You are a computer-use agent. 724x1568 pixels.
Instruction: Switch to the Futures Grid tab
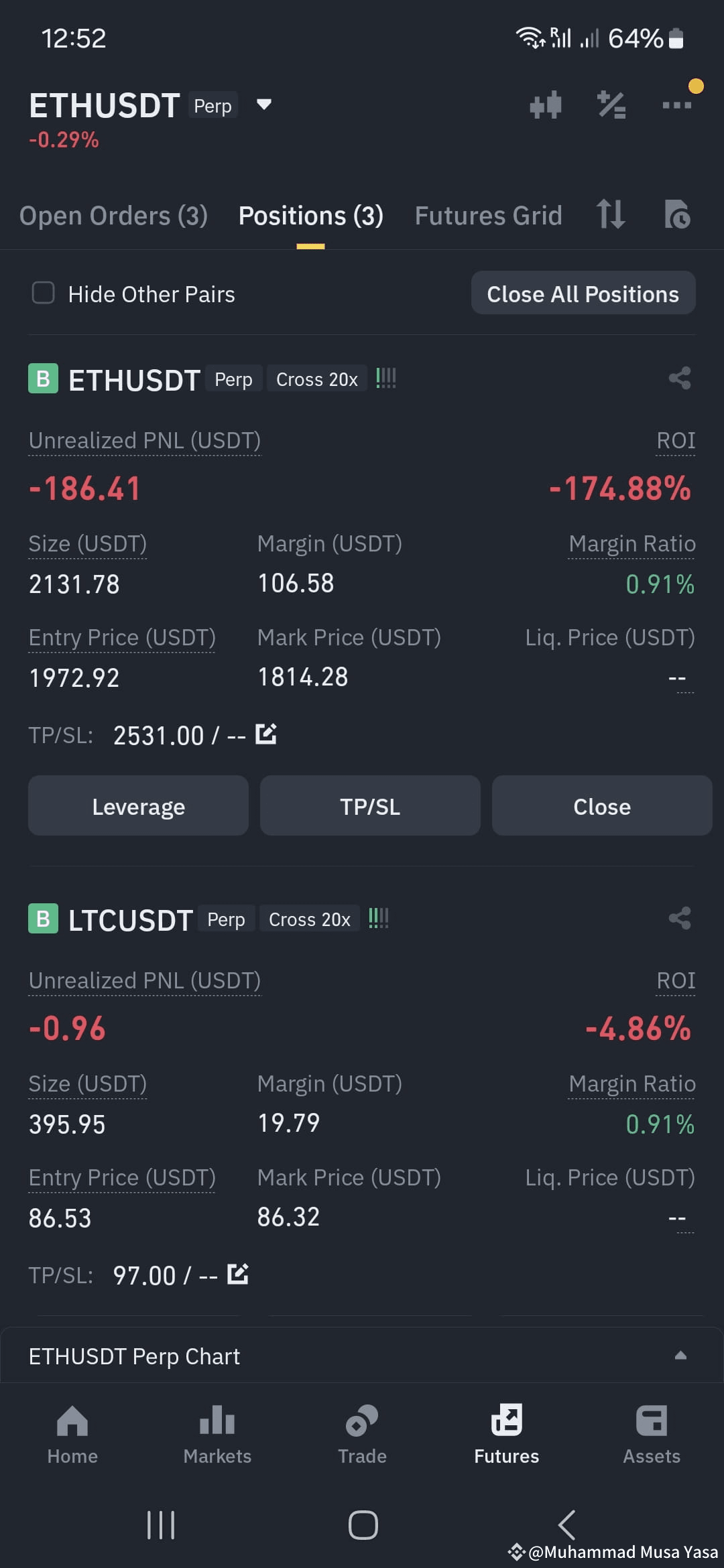pos(488,216)
